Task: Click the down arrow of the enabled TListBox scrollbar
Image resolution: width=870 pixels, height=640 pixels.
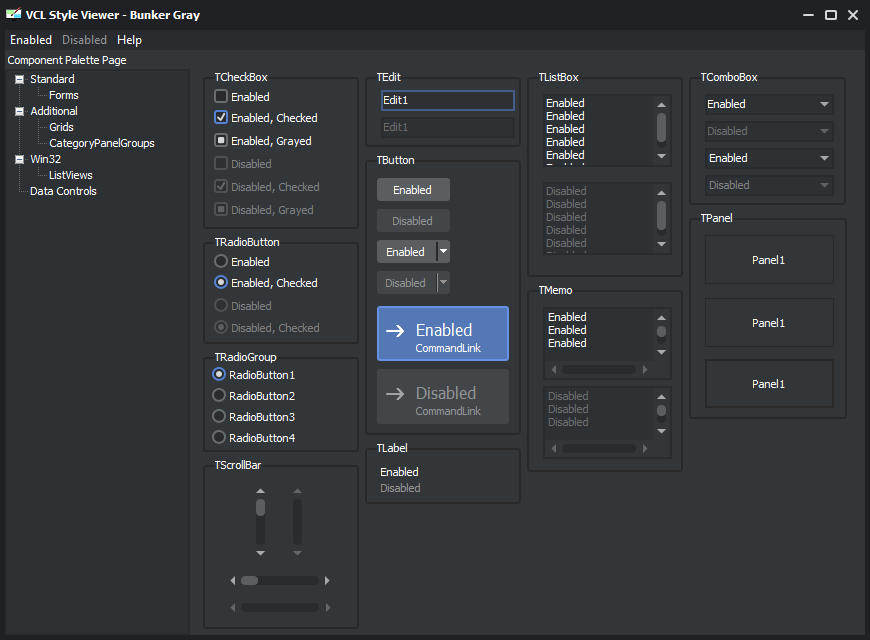Action: pyautogui.click(x=661, y=157)
